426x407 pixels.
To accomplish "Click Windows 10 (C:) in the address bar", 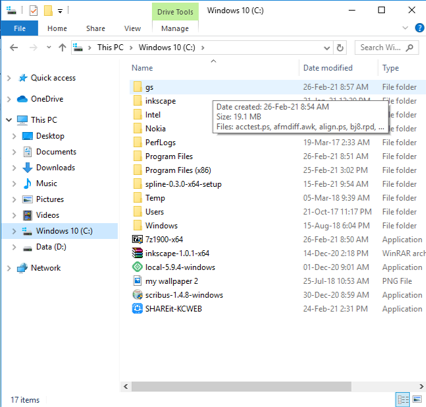I will point(167,47).
